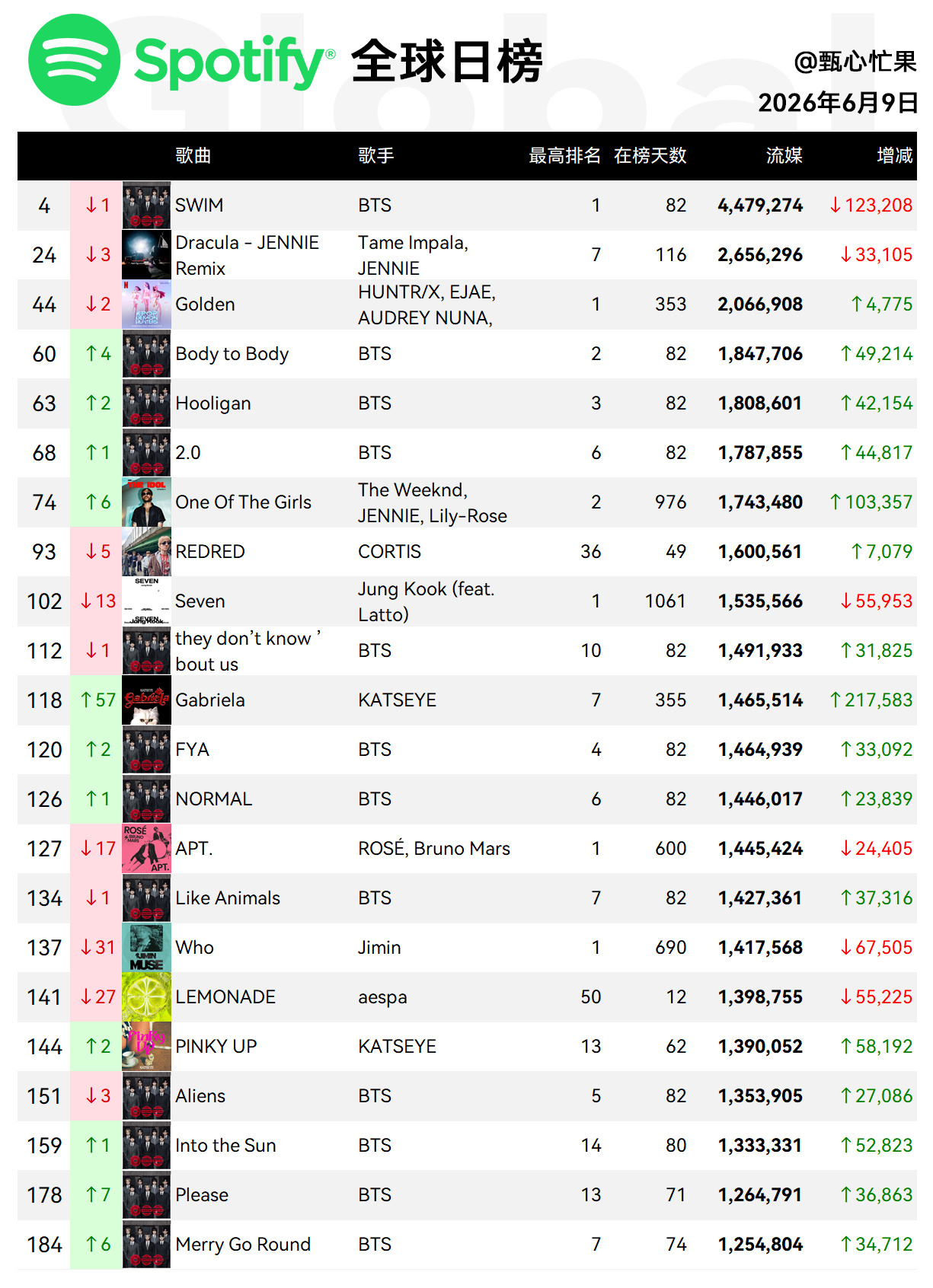Open the LEMONADE lime cover art
The image size is (933, 1288).
click(x=147, y=997)
